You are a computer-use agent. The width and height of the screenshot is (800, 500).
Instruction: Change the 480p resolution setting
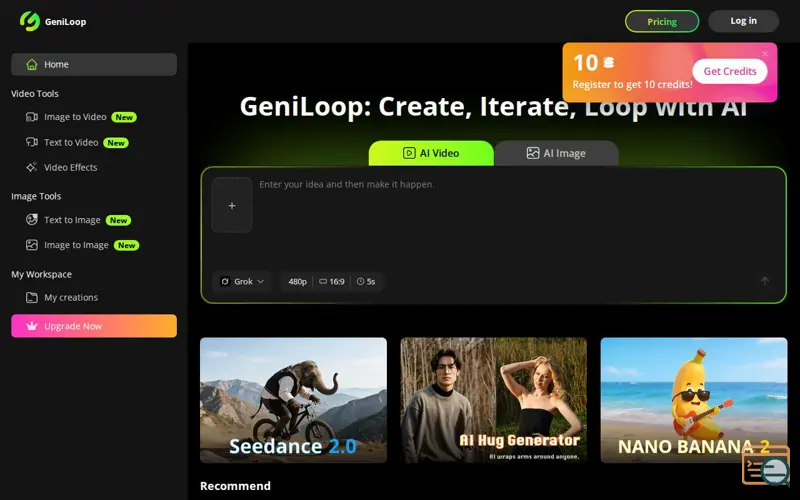click(297, 281)
